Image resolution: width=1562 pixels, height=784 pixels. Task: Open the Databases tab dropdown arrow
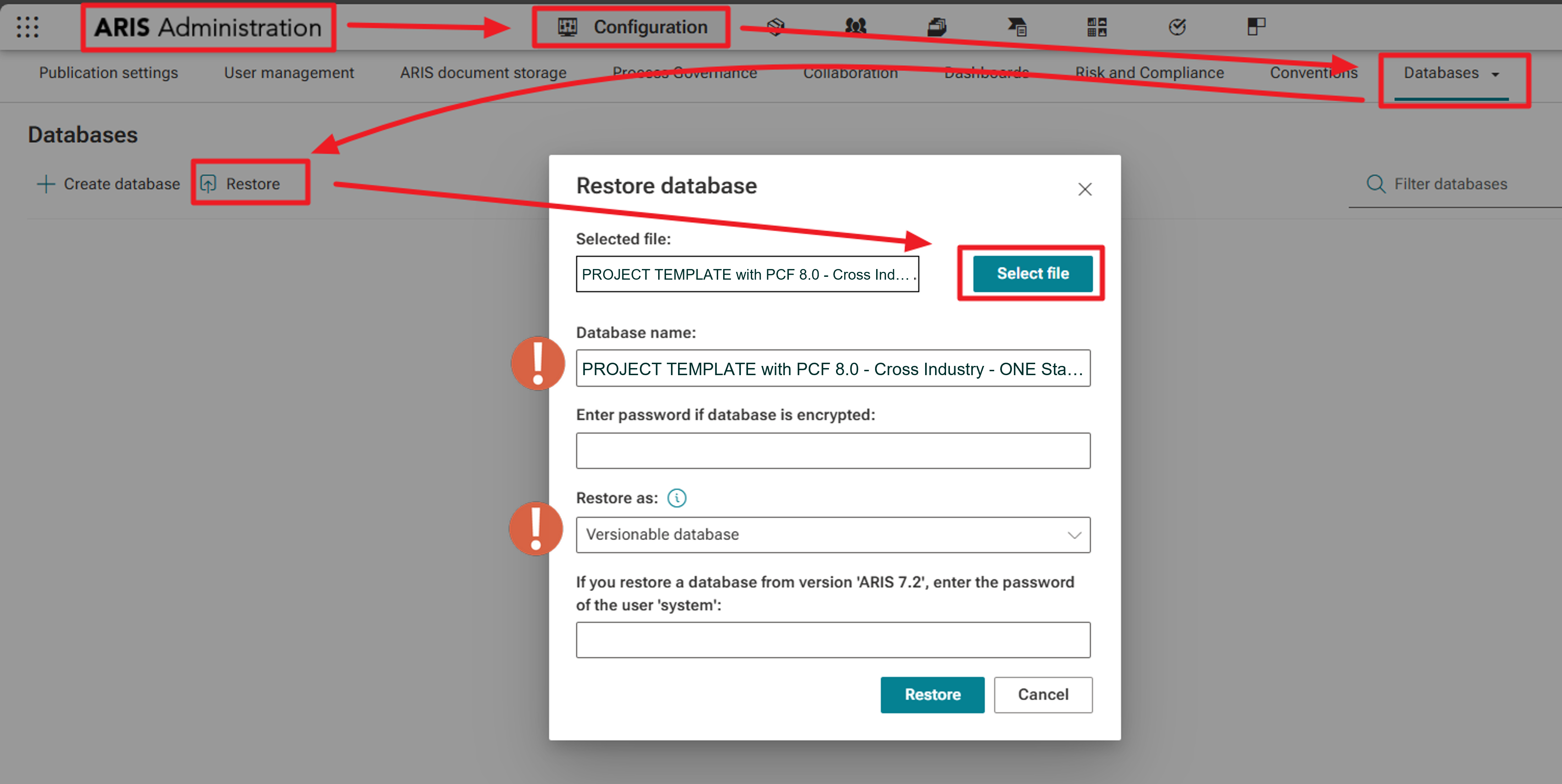coord(1495,74)
